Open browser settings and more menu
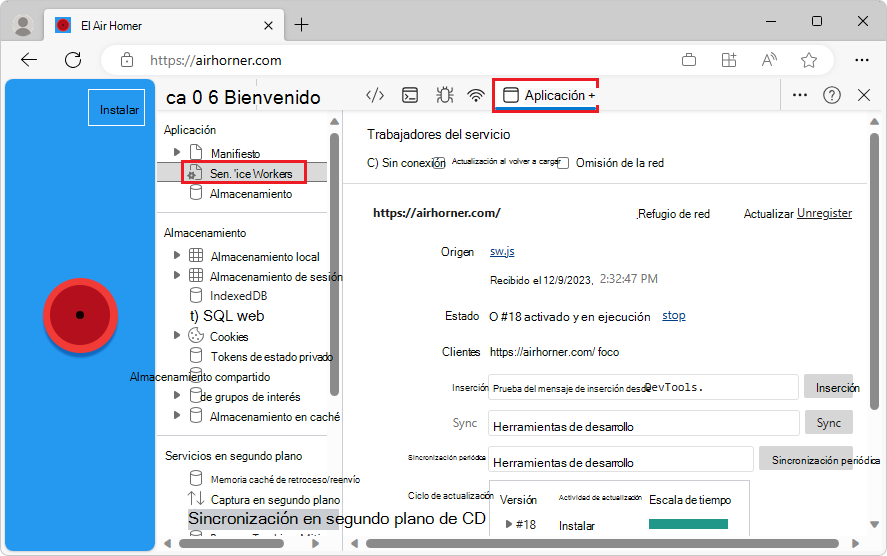The height and width of the screenshot is (556, 887). point(862,60)
